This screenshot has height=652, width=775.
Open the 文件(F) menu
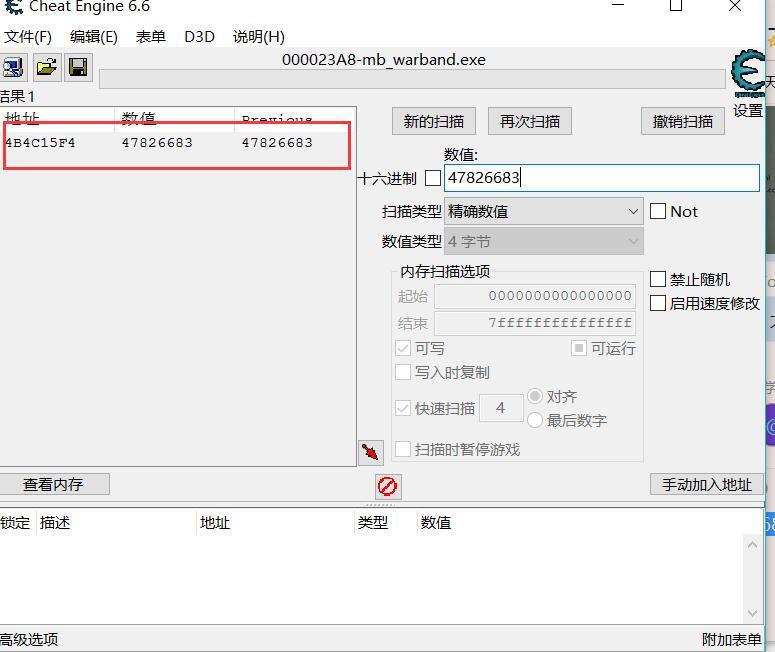pyautogui.click(x=28, y=37)
